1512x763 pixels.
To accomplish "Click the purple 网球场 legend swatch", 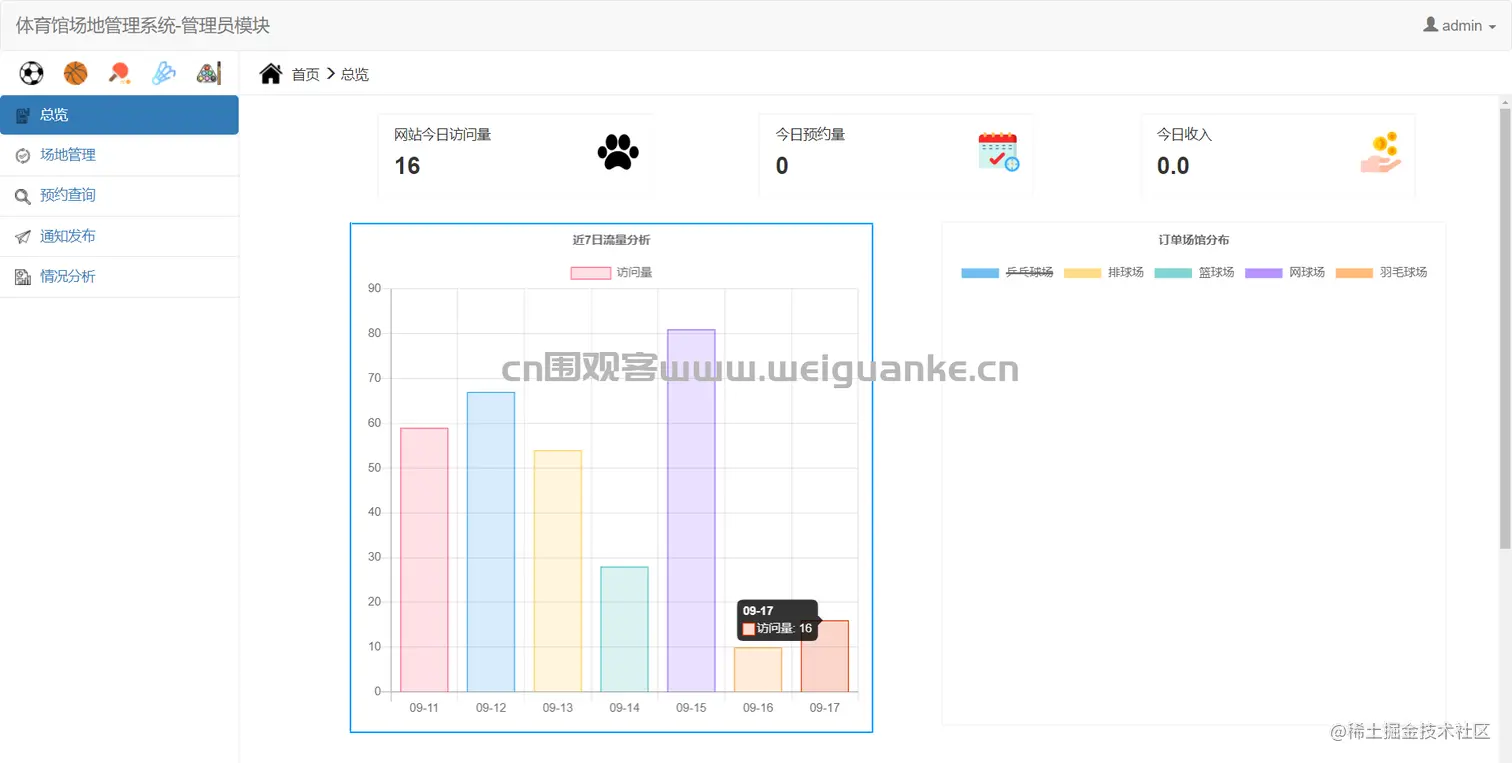I will 1264,273.
